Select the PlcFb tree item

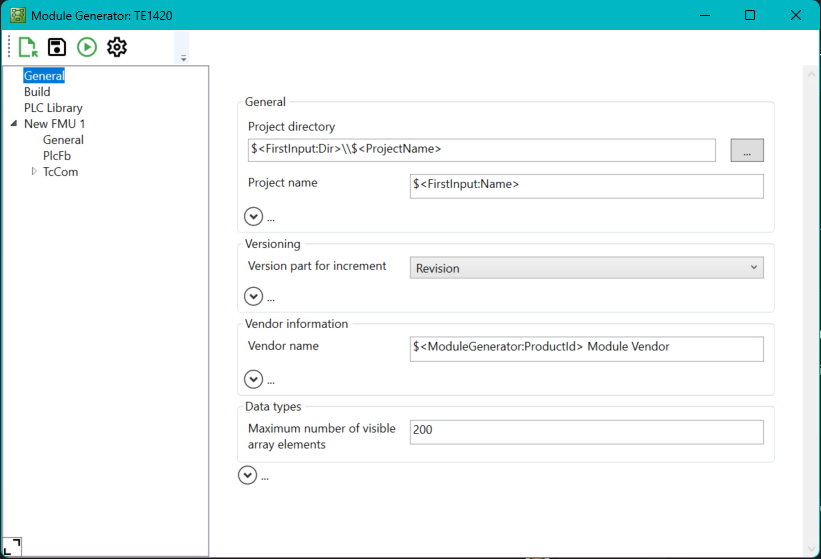click(57, 156)
